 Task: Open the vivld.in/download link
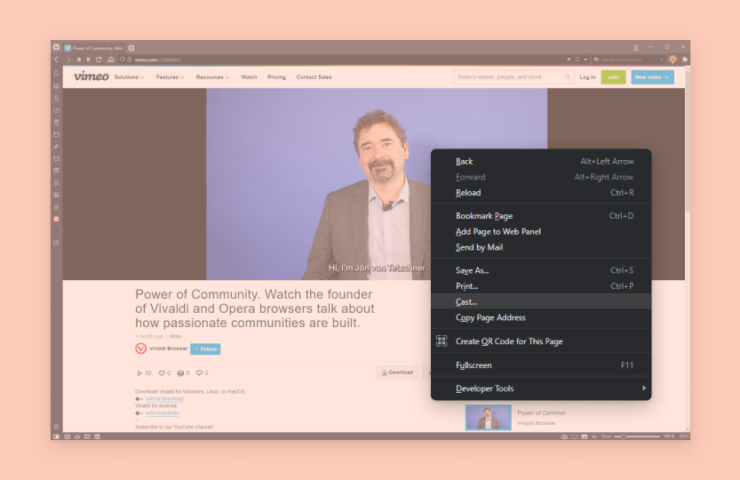pyautogui.click(x=164, y=398)
